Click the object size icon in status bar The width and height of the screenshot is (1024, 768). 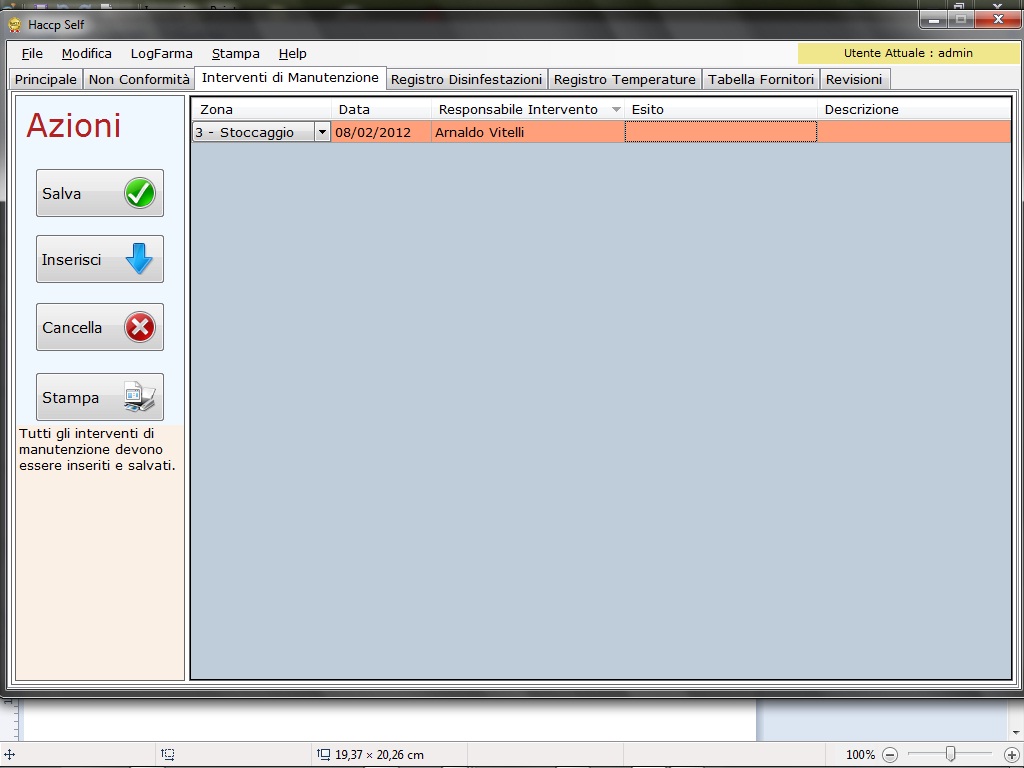[x=324, y=754]
